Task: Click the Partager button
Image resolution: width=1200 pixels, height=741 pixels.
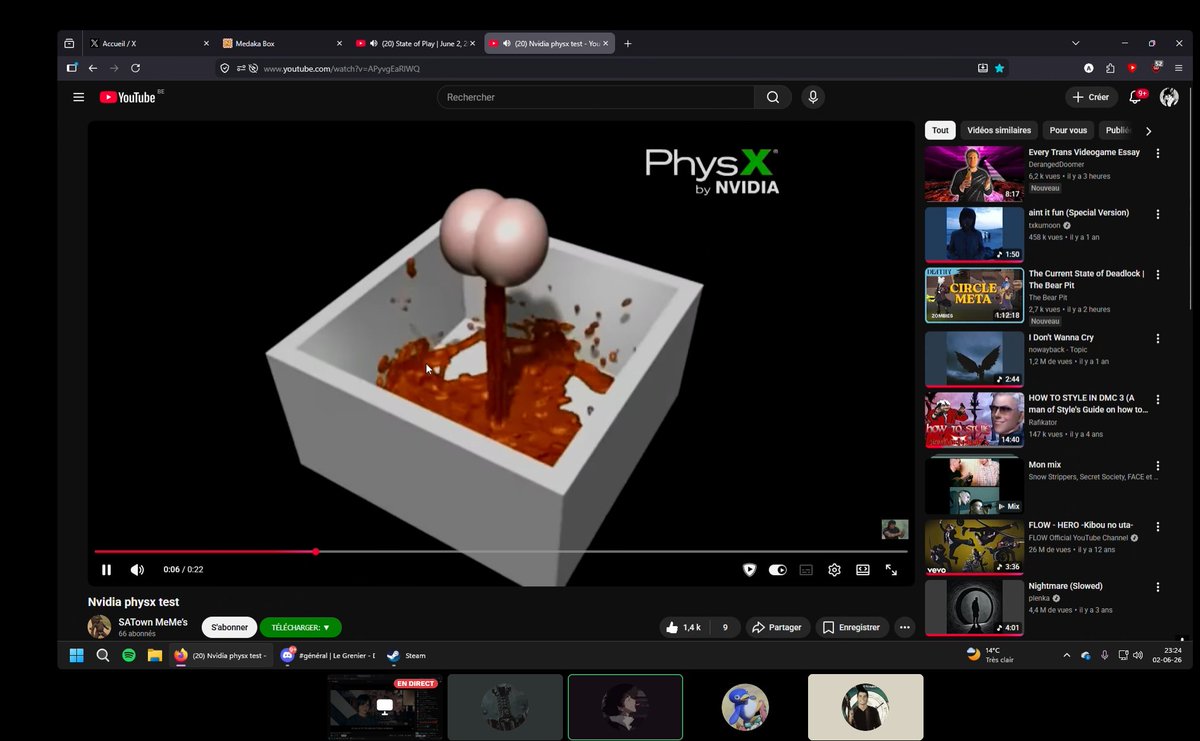Action: (x=777, y=627)
